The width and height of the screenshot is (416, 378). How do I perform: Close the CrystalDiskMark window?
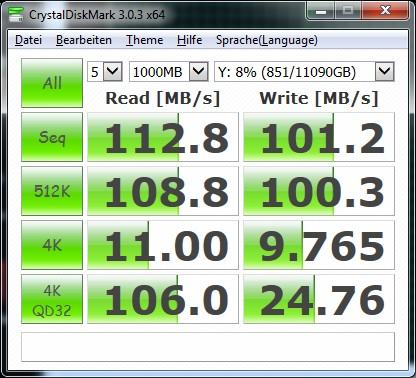click(385, 11)
